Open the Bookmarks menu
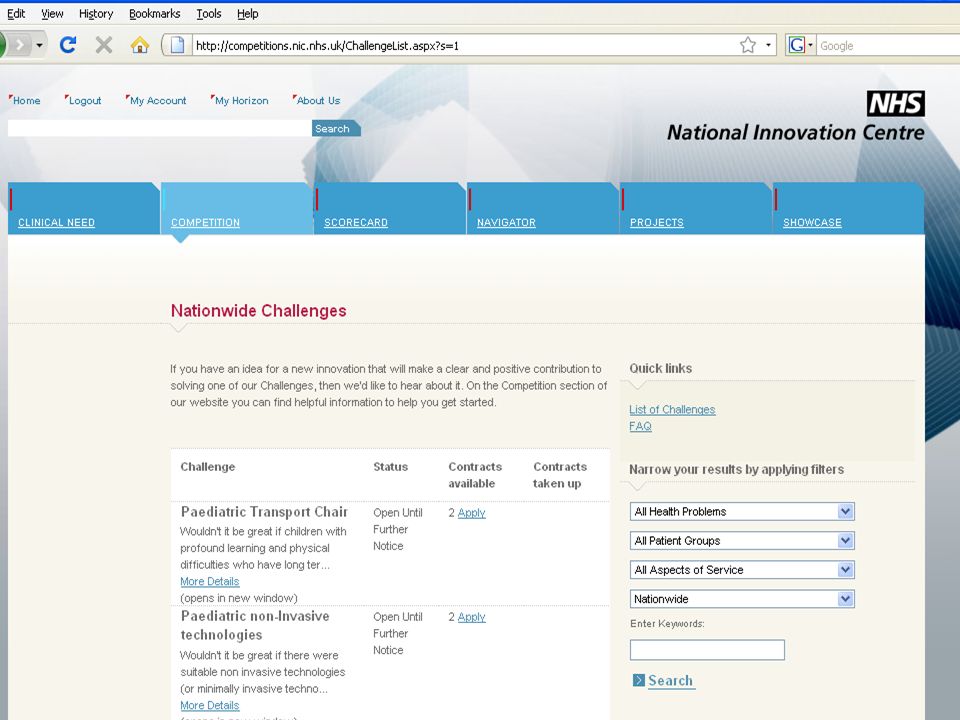The image size is (960, 720). (154, 13)
